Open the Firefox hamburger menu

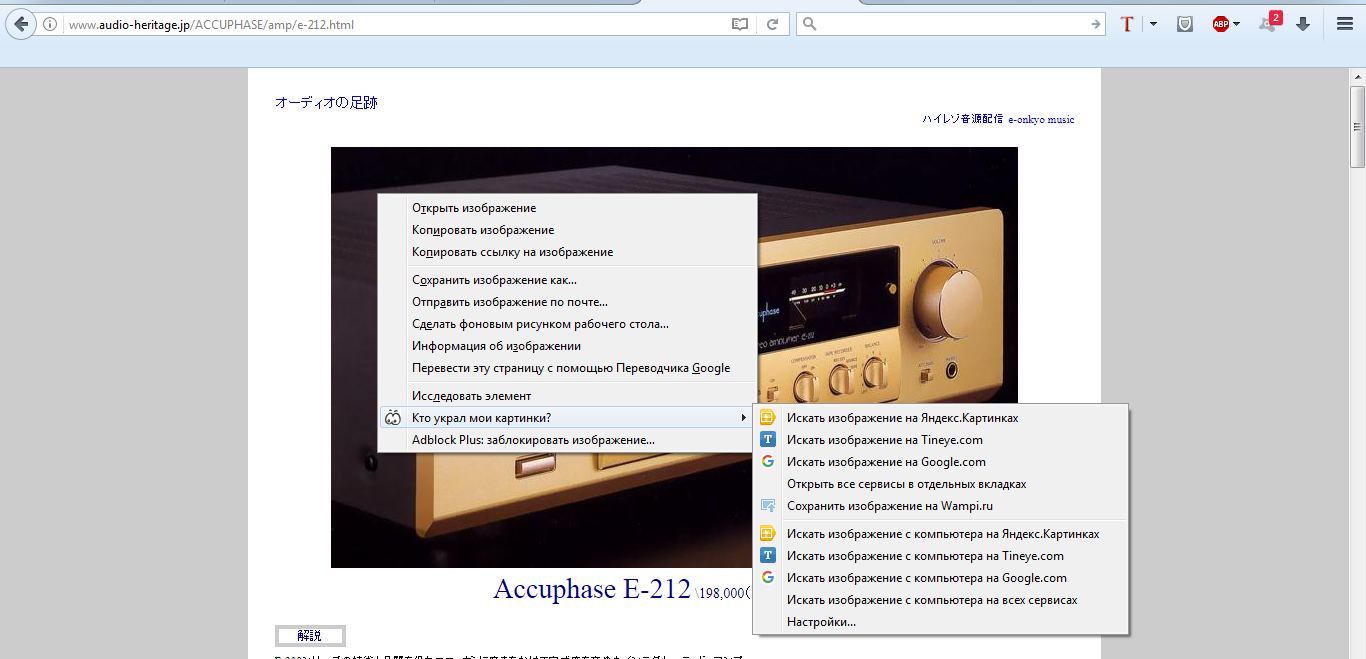[x=1345, y=24]
